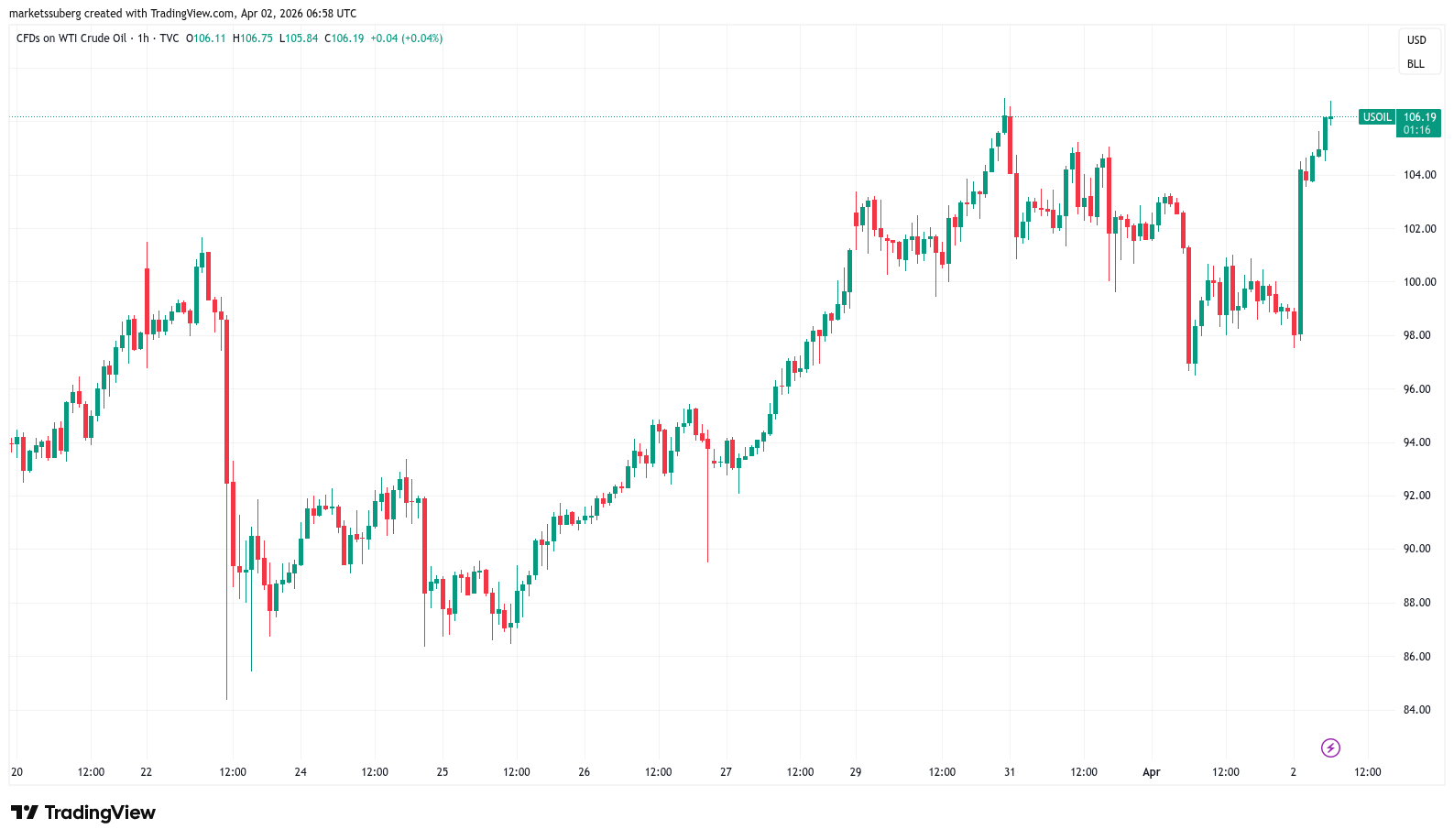The width and height of the screenshot is (1454, 840).
Task: Click the 84.00 price axis label
Action: 1419,710
